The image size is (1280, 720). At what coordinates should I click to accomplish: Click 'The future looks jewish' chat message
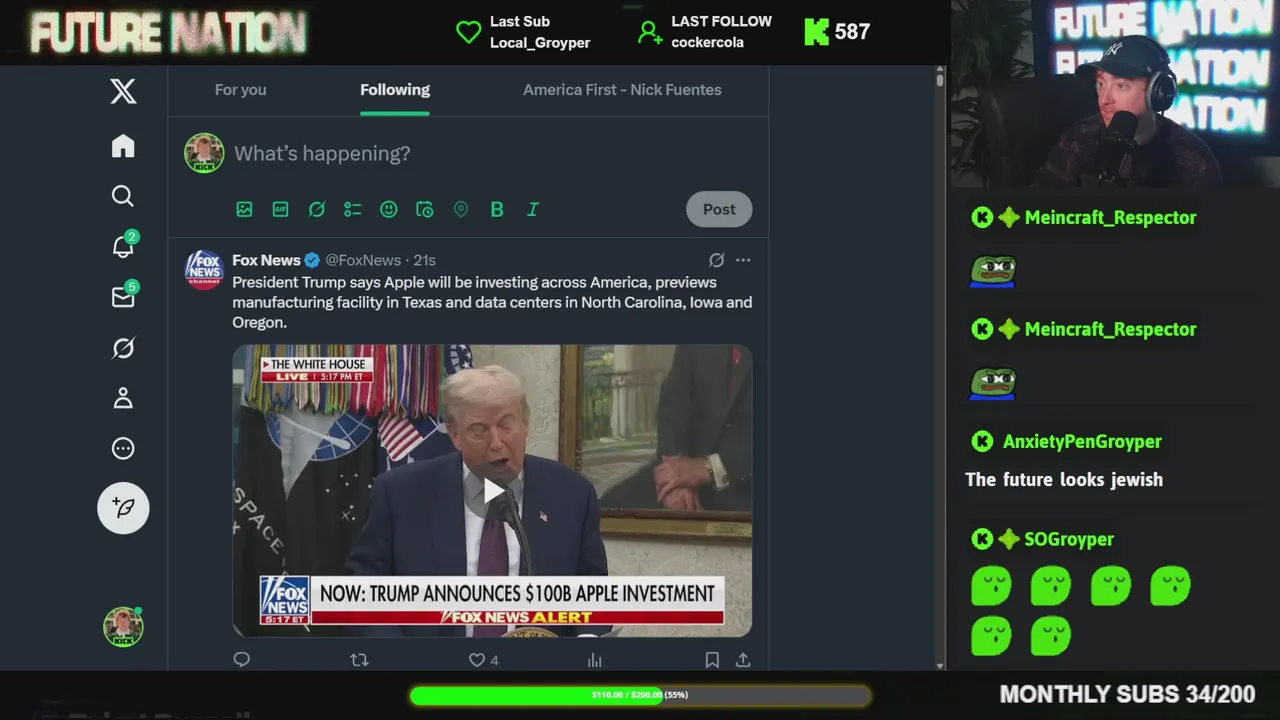tap(1064, 480)
